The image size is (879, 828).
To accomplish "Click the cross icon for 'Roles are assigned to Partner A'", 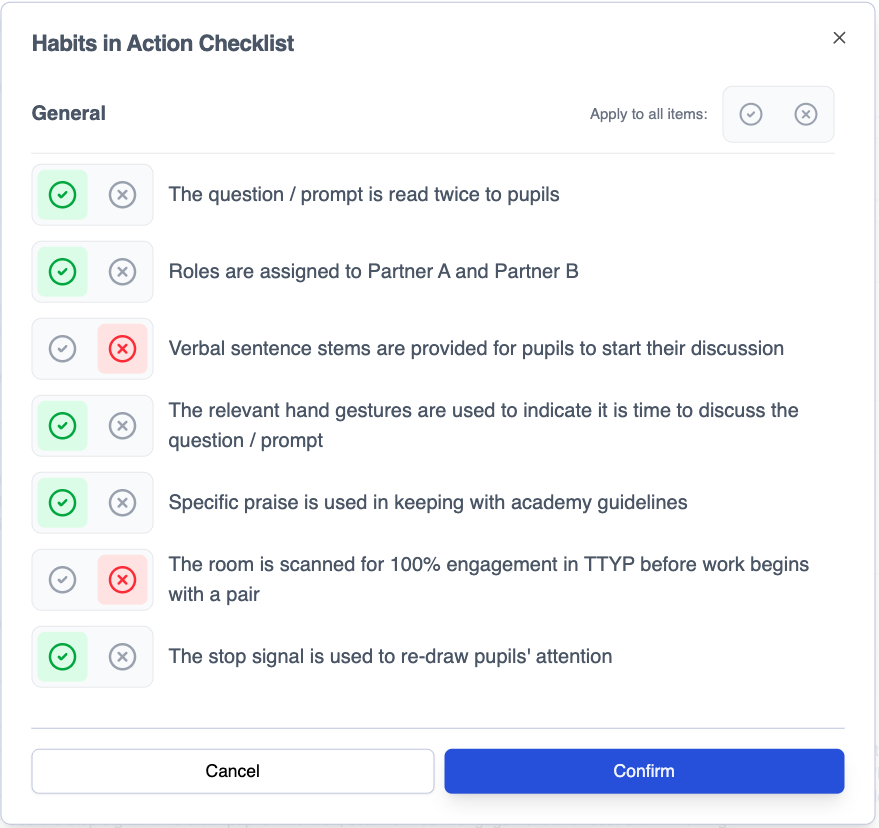I will [122, 271].
